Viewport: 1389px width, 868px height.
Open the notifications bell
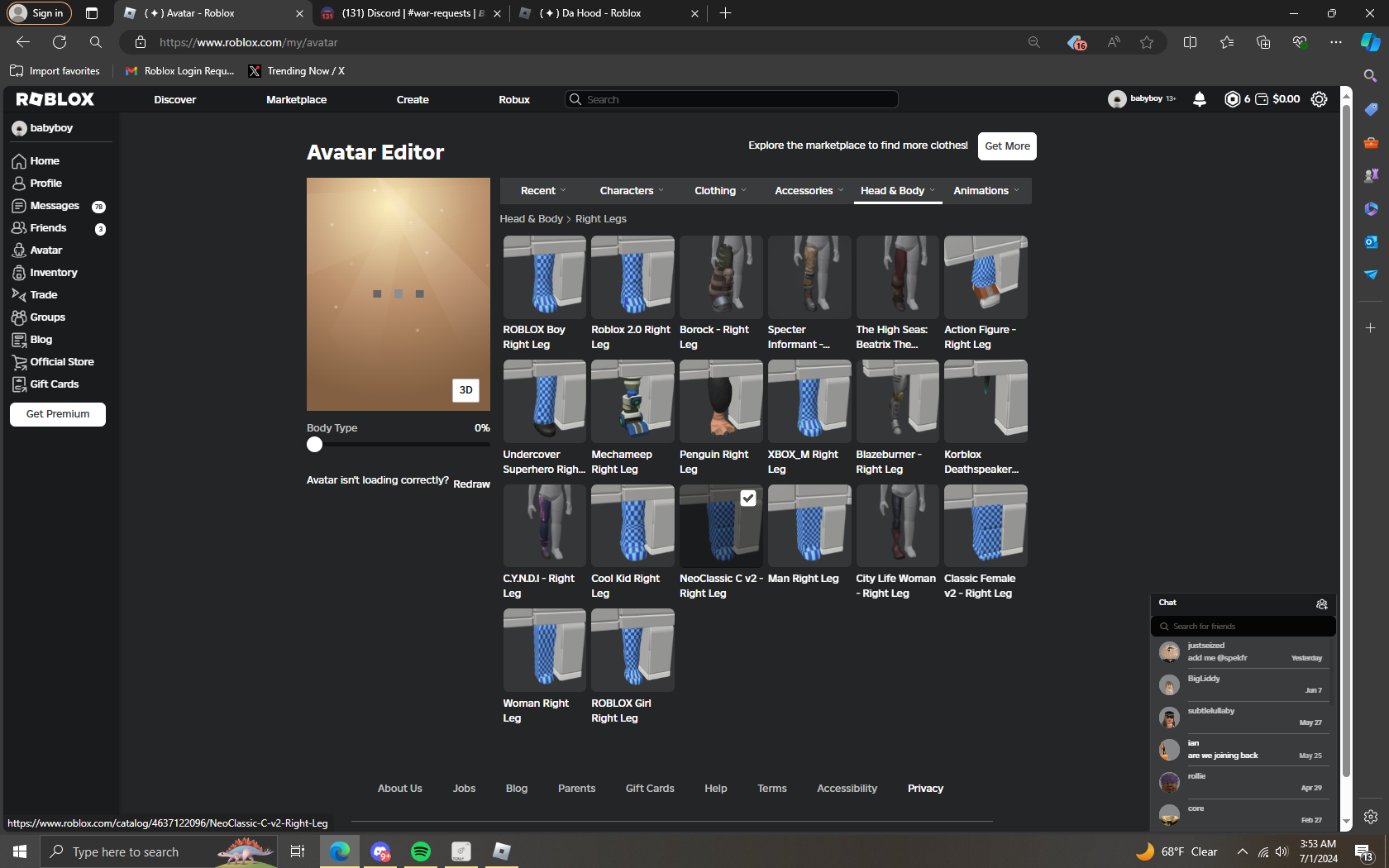1200,99
